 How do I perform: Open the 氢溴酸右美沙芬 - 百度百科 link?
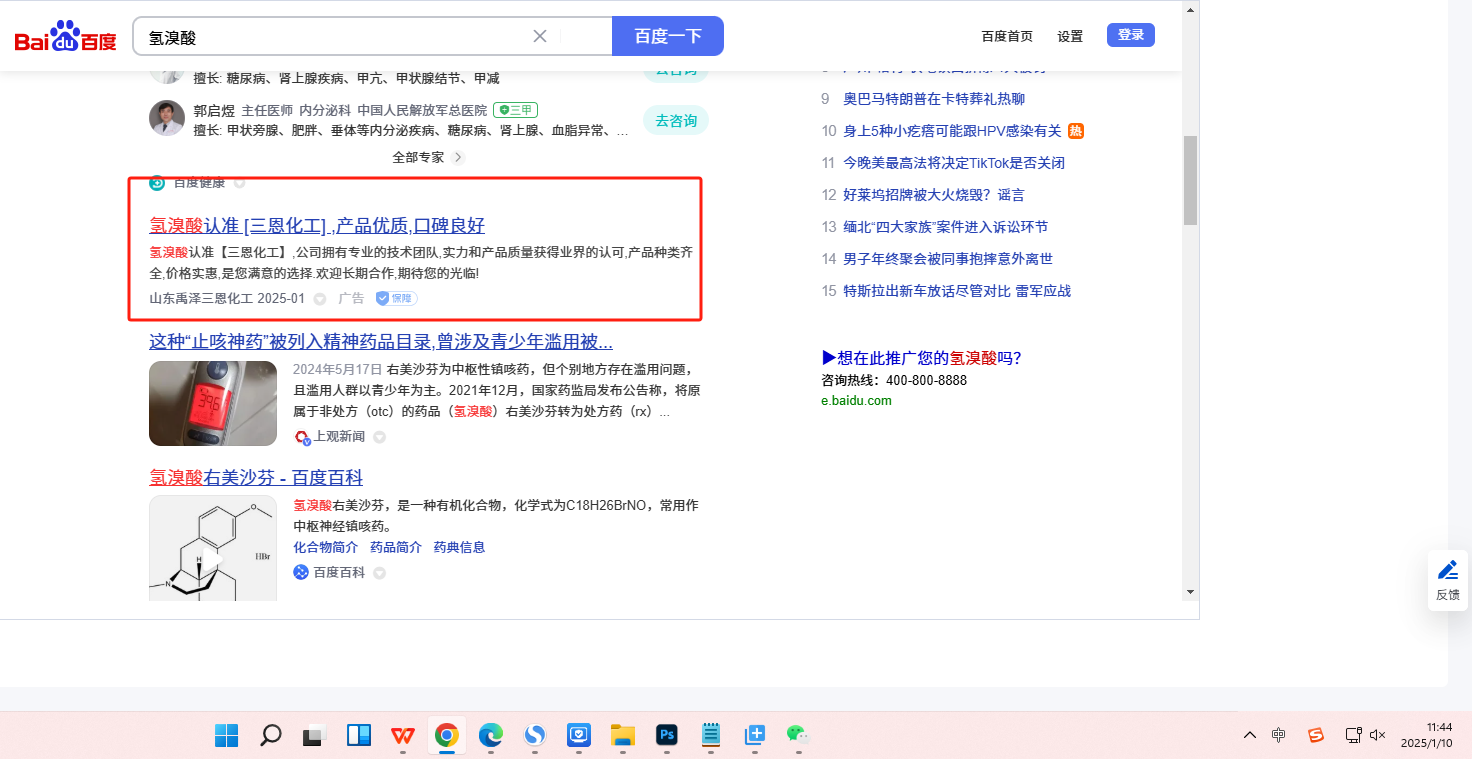(256, 477)
